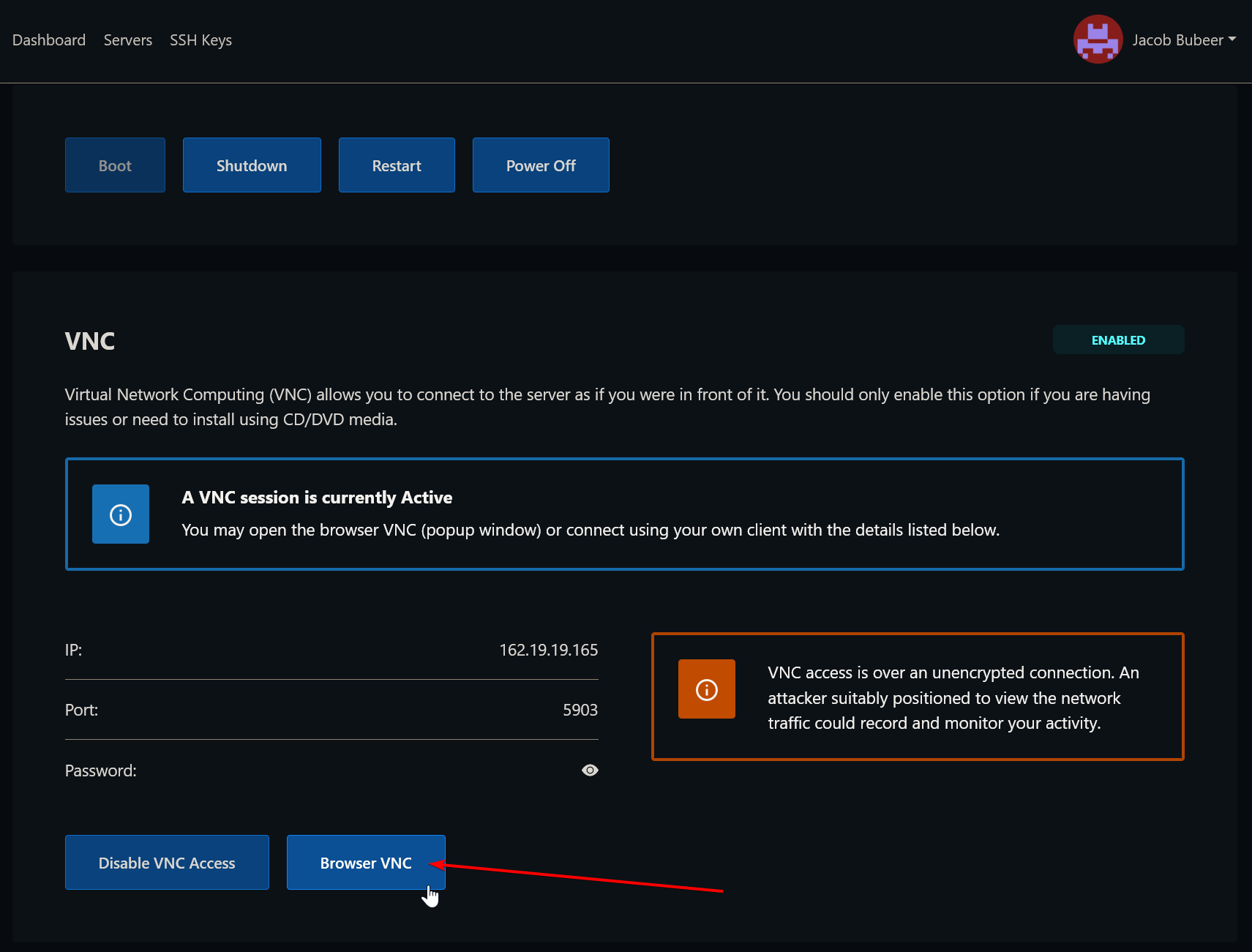Click the port number 5903

tap(580, 710)
